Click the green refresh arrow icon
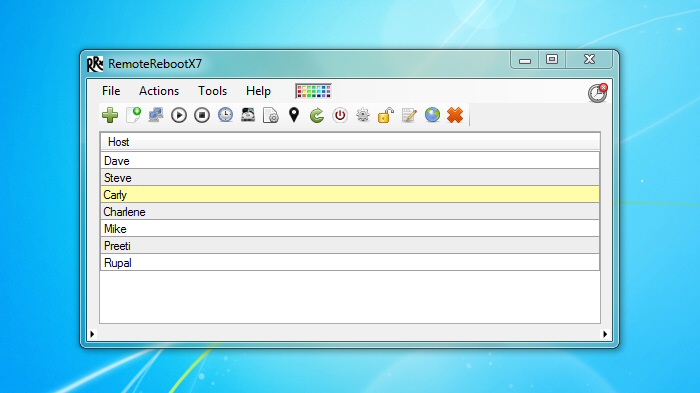The width and height of the screenshot is (700, 393). point(317,115)
